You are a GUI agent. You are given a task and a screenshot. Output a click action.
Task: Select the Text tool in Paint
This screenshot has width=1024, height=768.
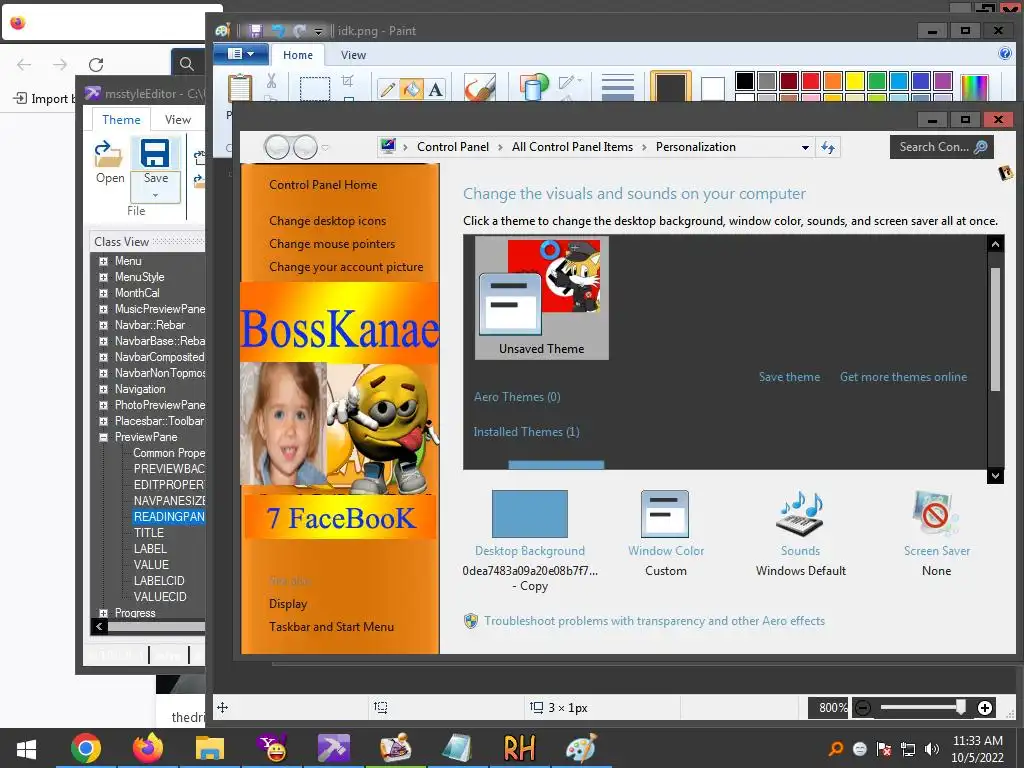tap(436, 89)
